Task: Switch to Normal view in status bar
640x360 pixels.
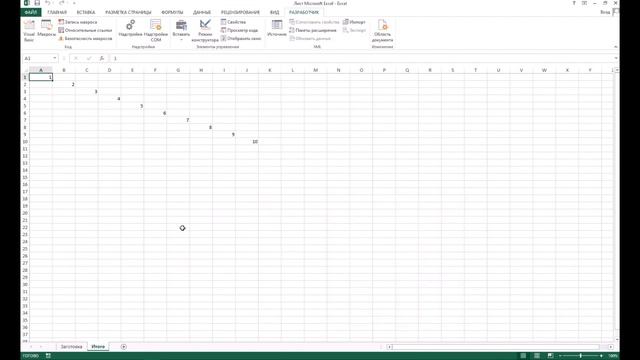Action: point(523,356)
